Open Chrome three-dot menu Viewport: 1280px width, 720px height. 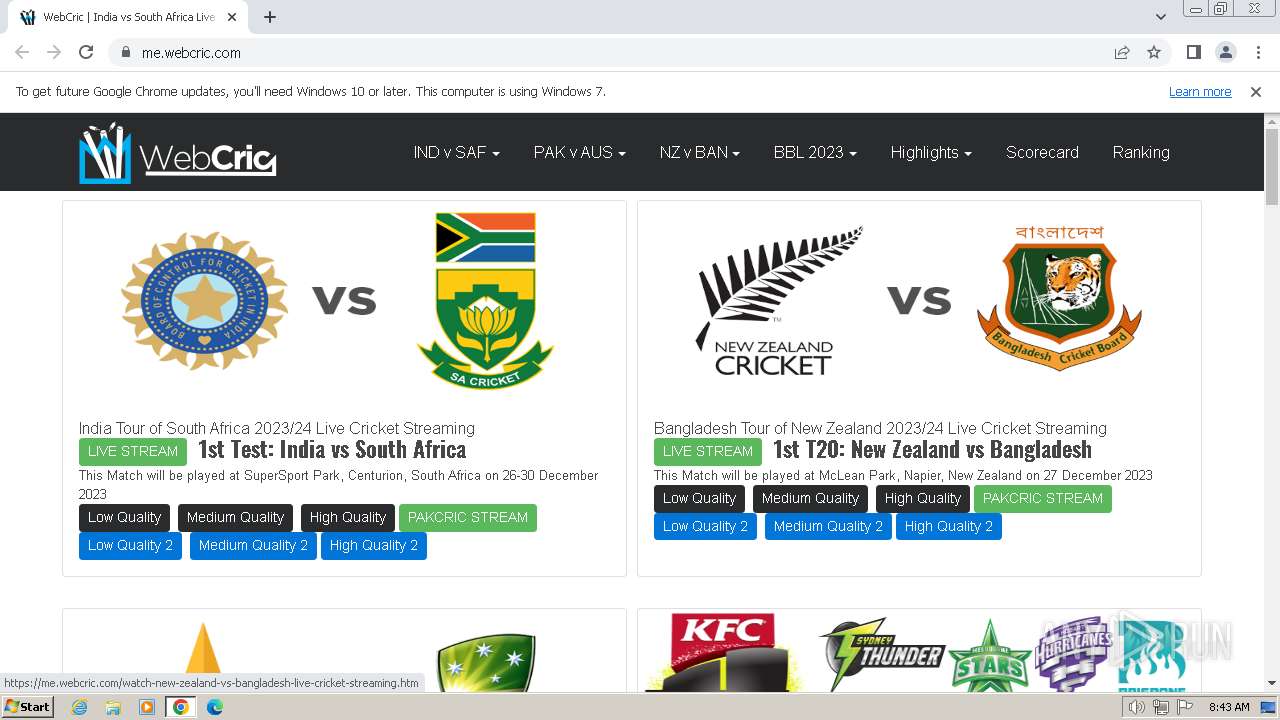(1258, 53)
